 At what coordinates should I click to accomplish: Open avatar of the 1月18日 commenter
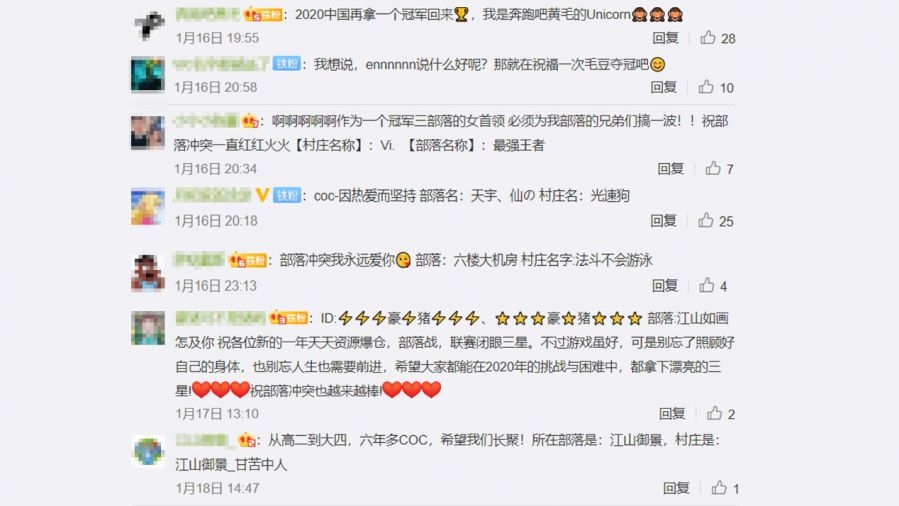click(x=148, y=452)
